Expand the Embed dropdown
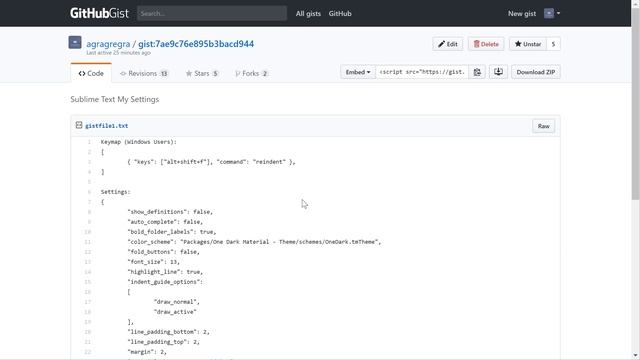 pos(358,72)
